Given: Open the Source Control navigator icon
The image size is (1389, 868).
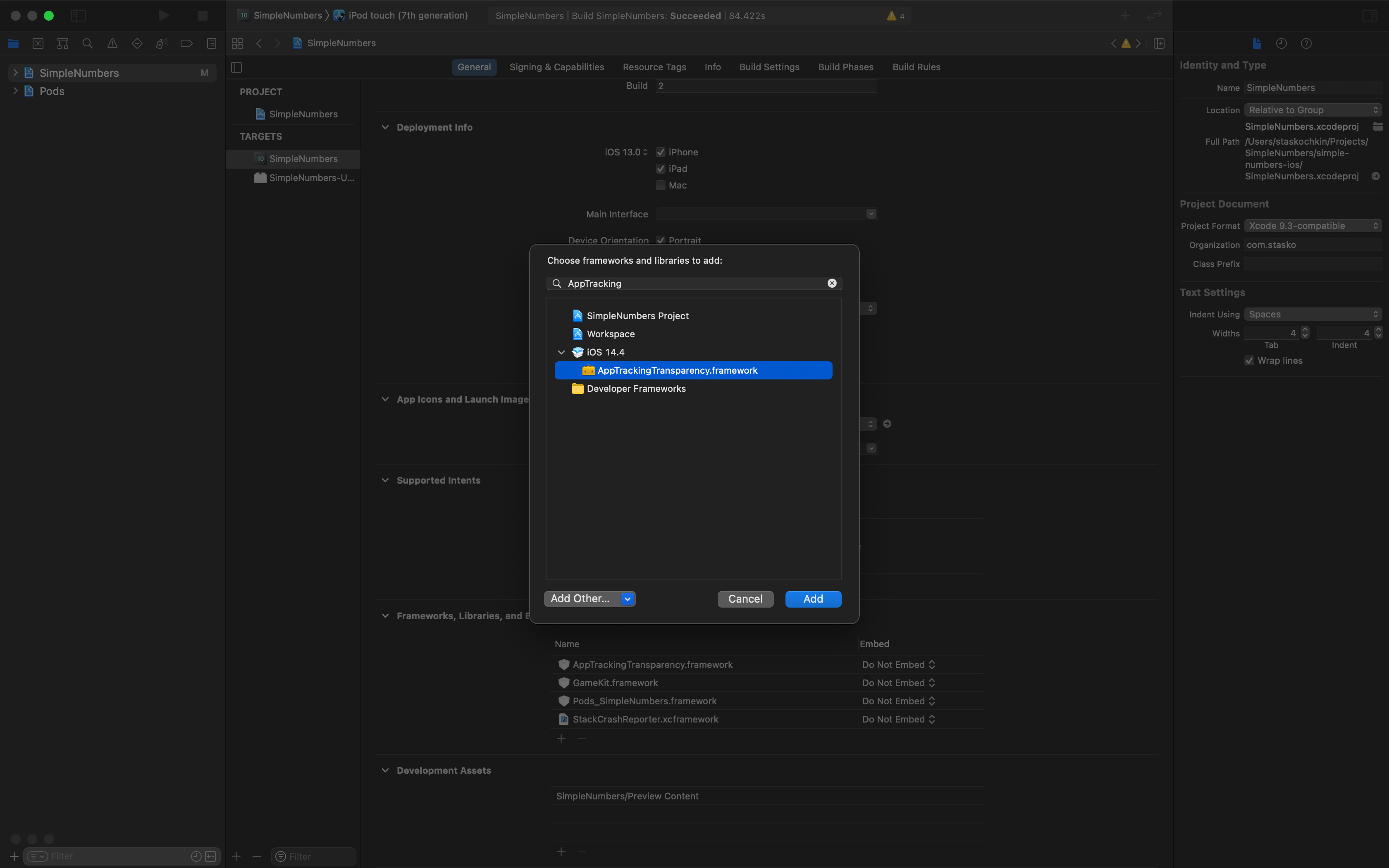Looking at the screenshot, I should (38, 43).
